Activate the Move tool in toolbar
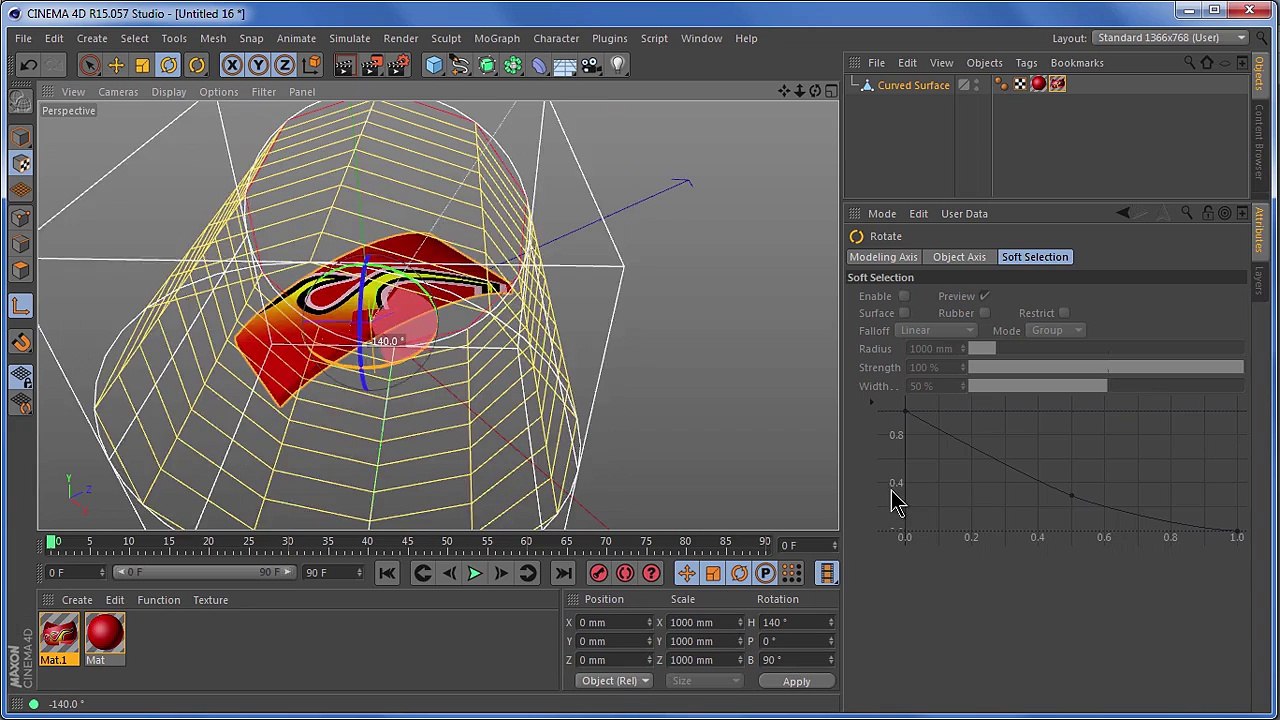This screenshot has height=720, width=1280. [116, 65]
